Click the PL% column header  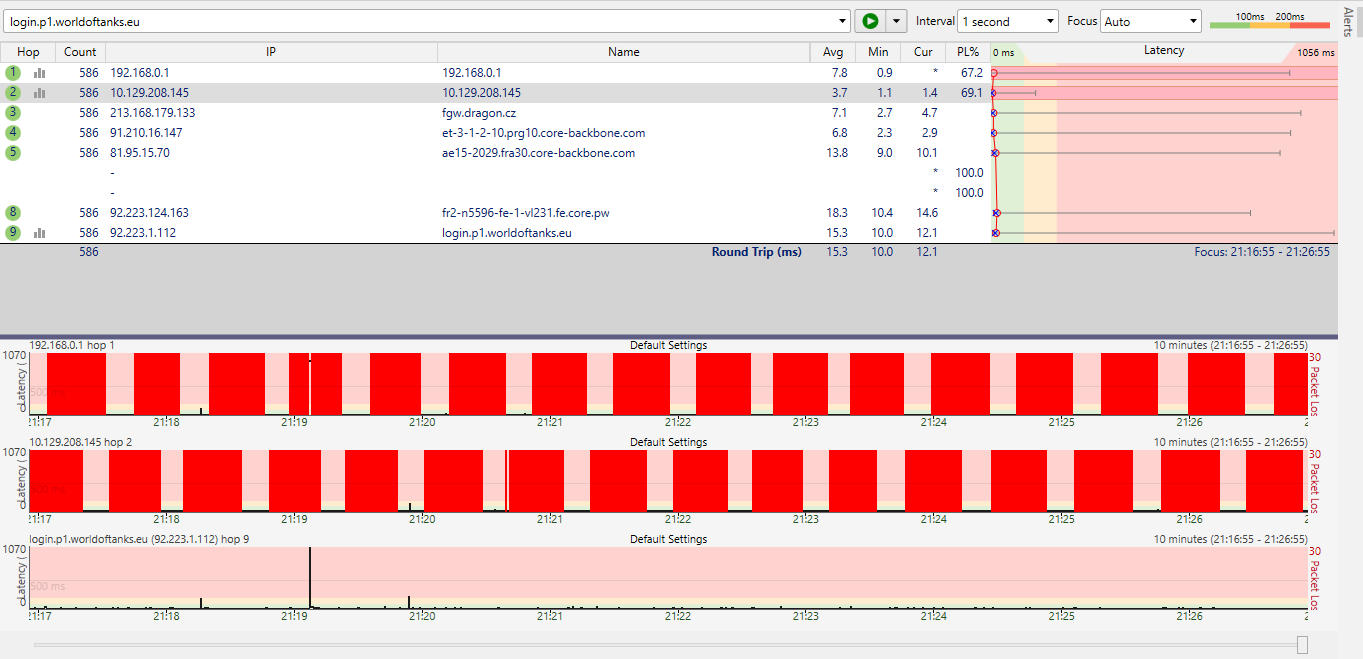coord(967,52)
